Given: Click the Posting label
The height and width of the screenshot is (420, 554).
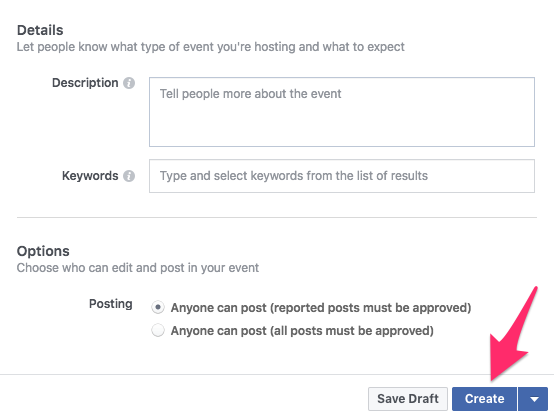Looking at the screenshot, I should click(x=111, y=304).
